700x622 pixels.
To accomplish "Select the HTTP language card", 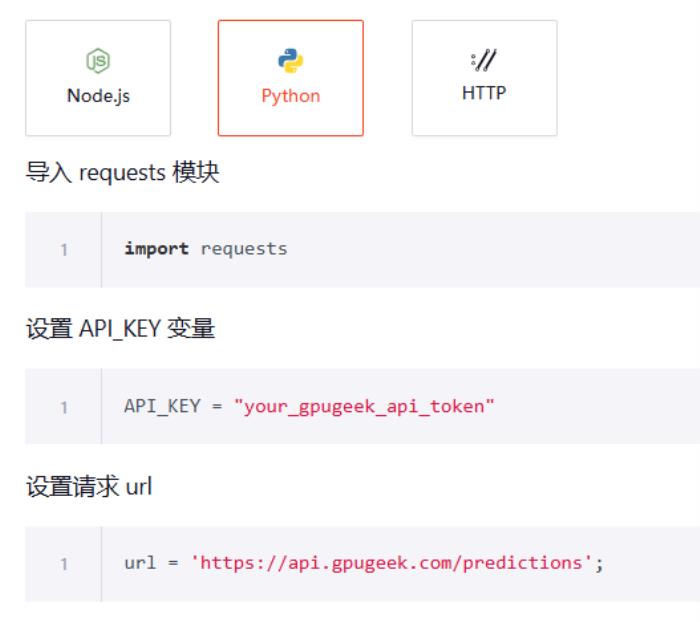I will click(x=484, y=78).
